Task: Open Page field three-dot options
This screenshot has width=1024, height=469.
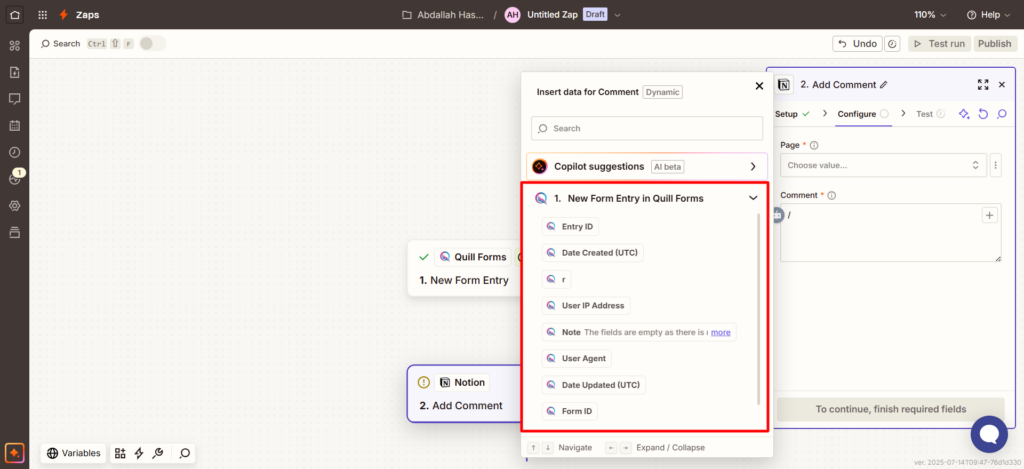Action: click(995, 165)
